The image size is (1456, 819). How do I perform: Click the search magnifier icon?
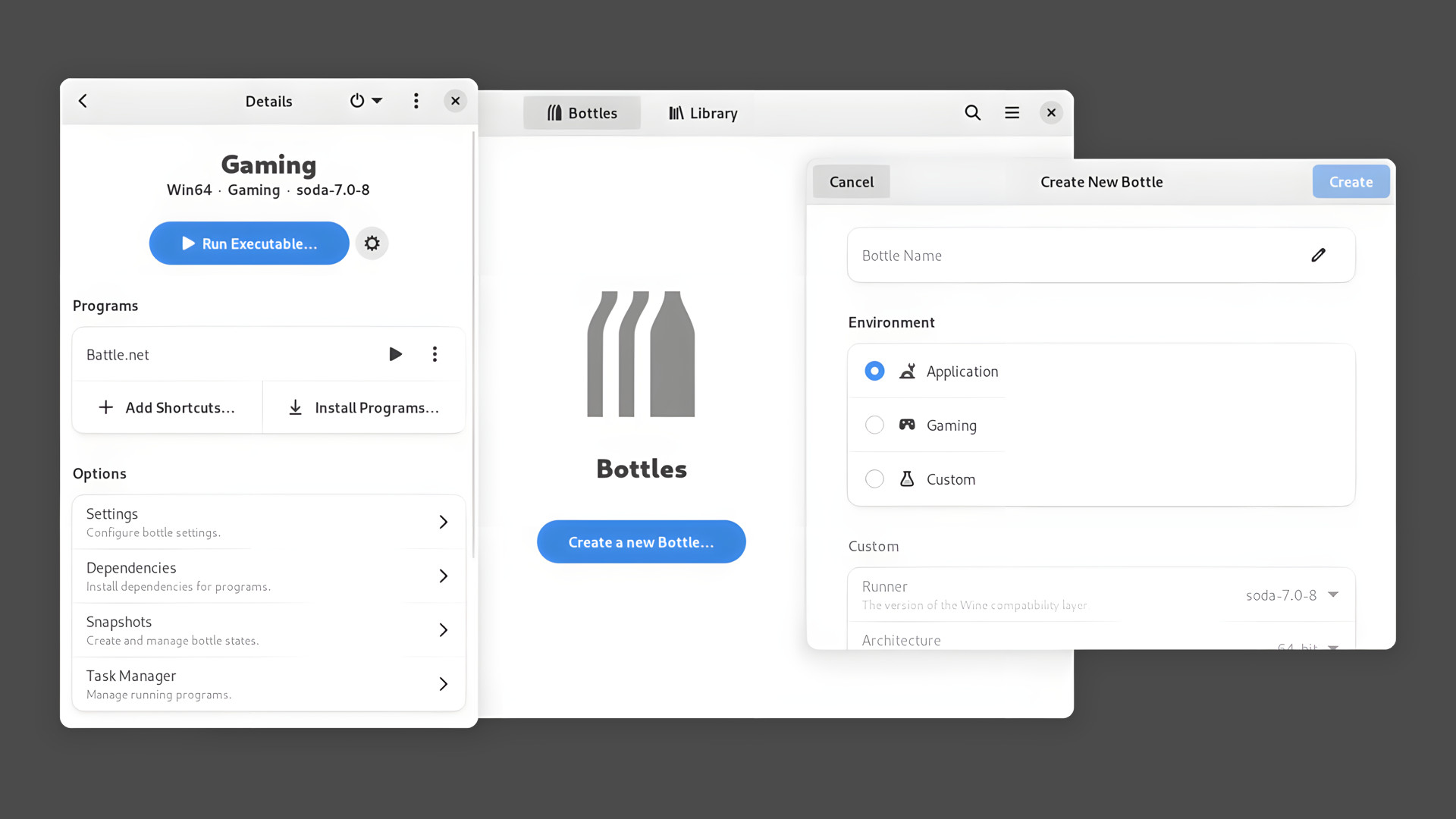pos(972,113)
